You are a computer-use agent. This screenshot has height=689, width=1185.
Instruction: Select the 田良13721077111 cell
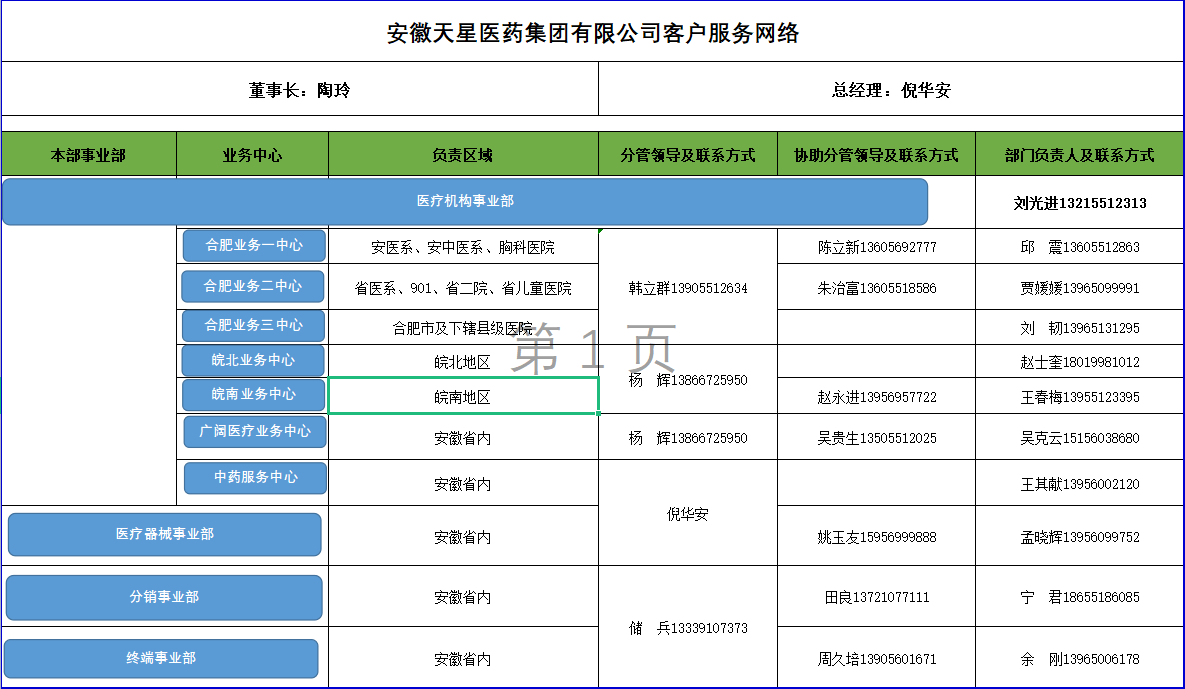[x=877, y=597]
